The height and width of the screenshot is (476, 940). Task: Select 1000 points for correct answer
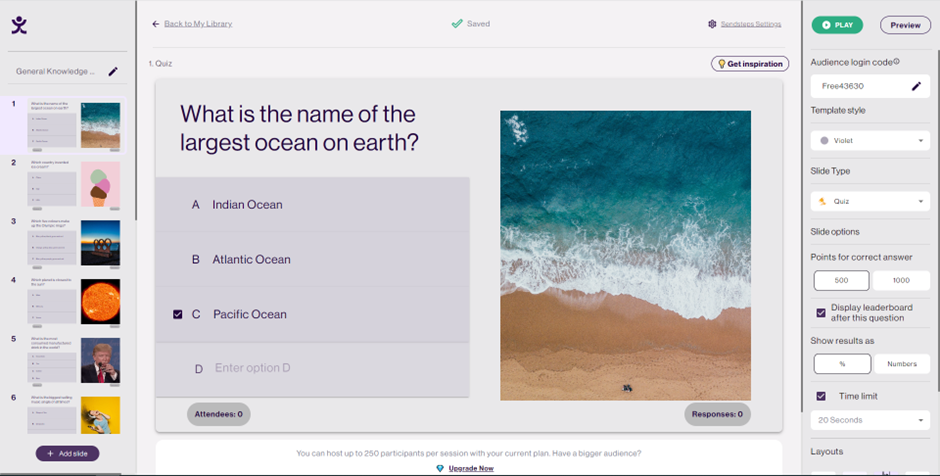point(901,281)
